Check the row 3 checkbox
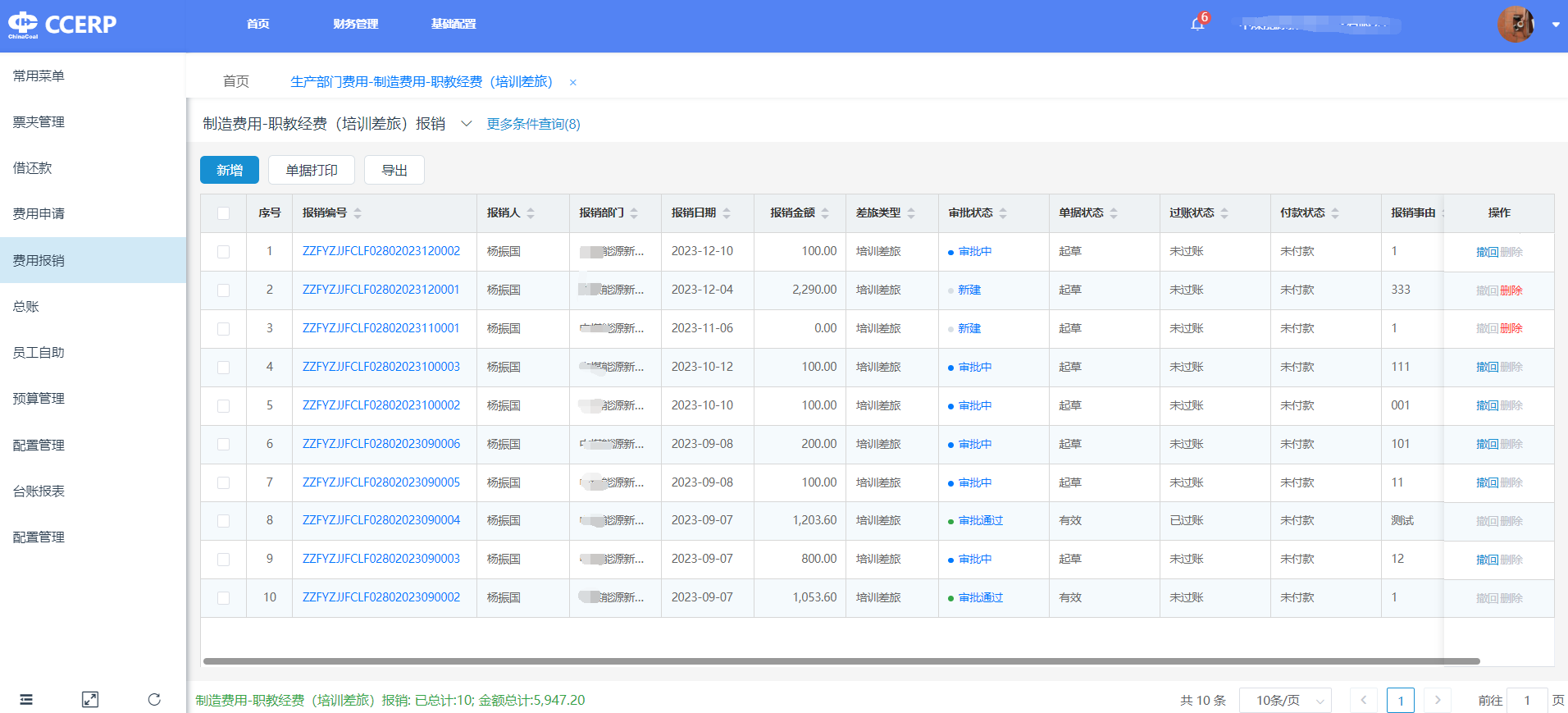Image resolution: width=1568 pixels, height=713 pixels. (x=223, y=329)
